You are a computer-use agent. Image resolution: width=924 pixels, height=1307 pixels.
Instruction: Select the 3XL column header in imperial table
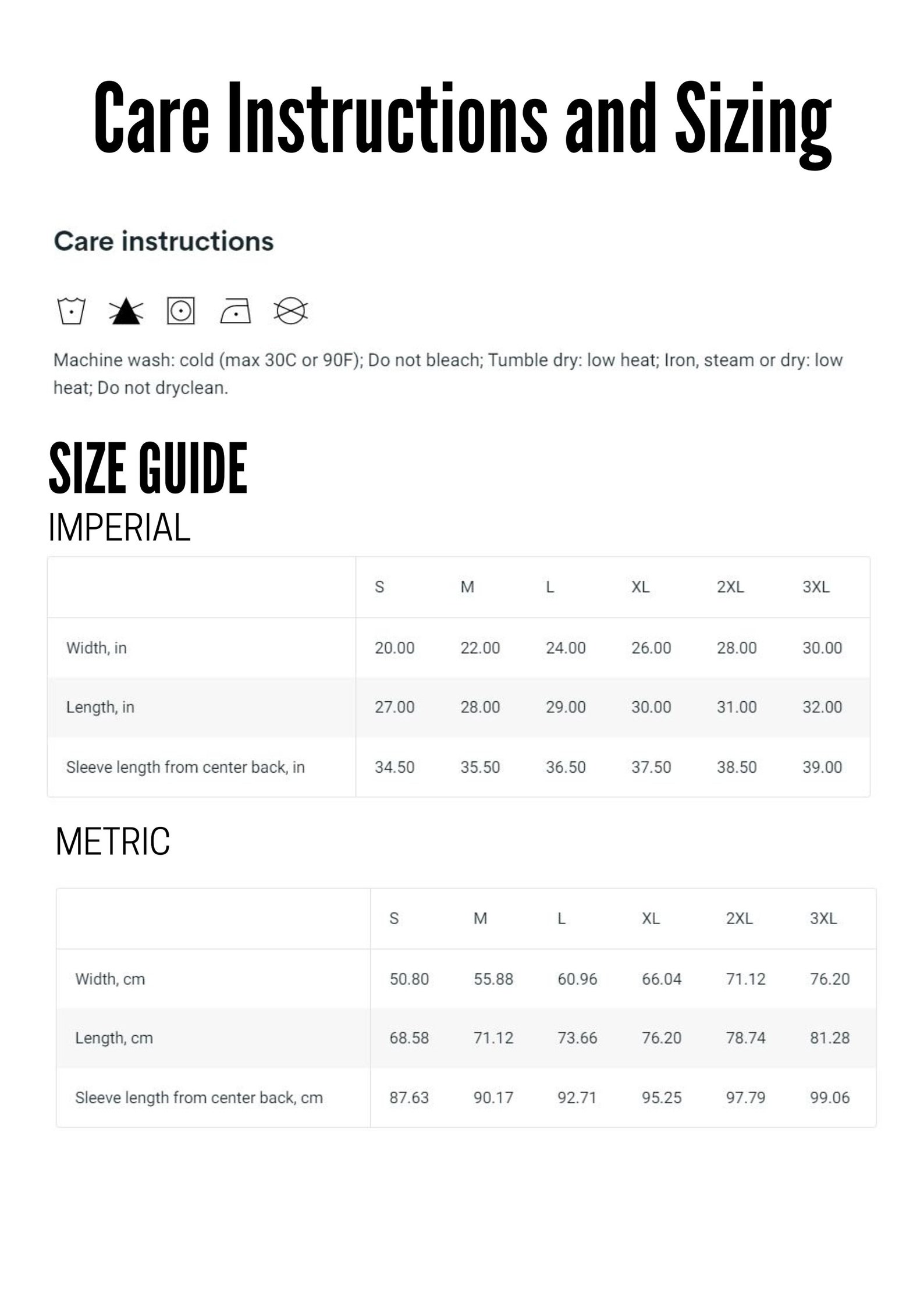[x=816, y=587]
